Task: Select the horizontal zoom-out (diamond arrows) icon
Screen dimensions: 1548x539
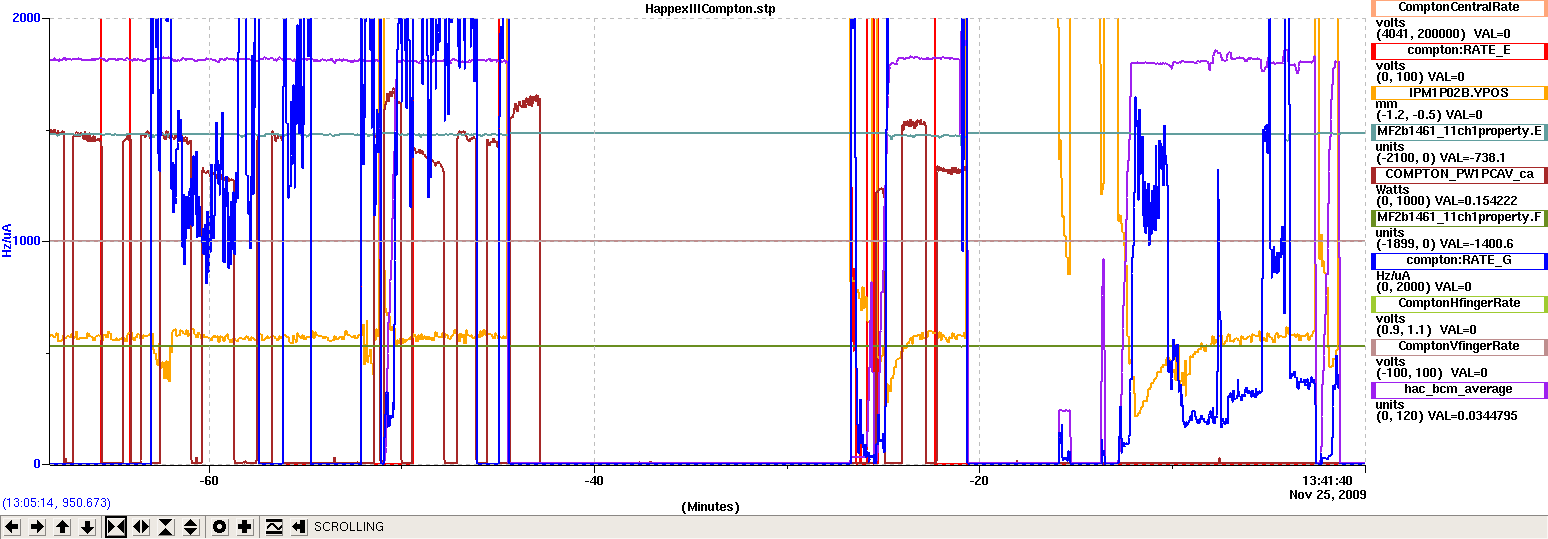Action: tap(141, 527)
